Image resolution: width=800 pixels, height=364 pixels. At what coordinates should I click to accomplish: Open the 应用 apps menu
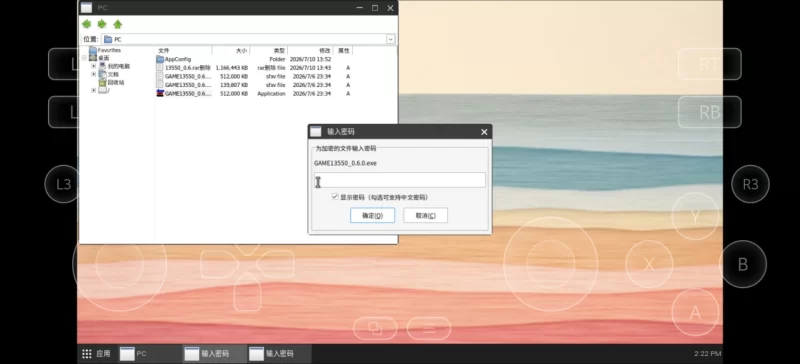pos(96,353)
